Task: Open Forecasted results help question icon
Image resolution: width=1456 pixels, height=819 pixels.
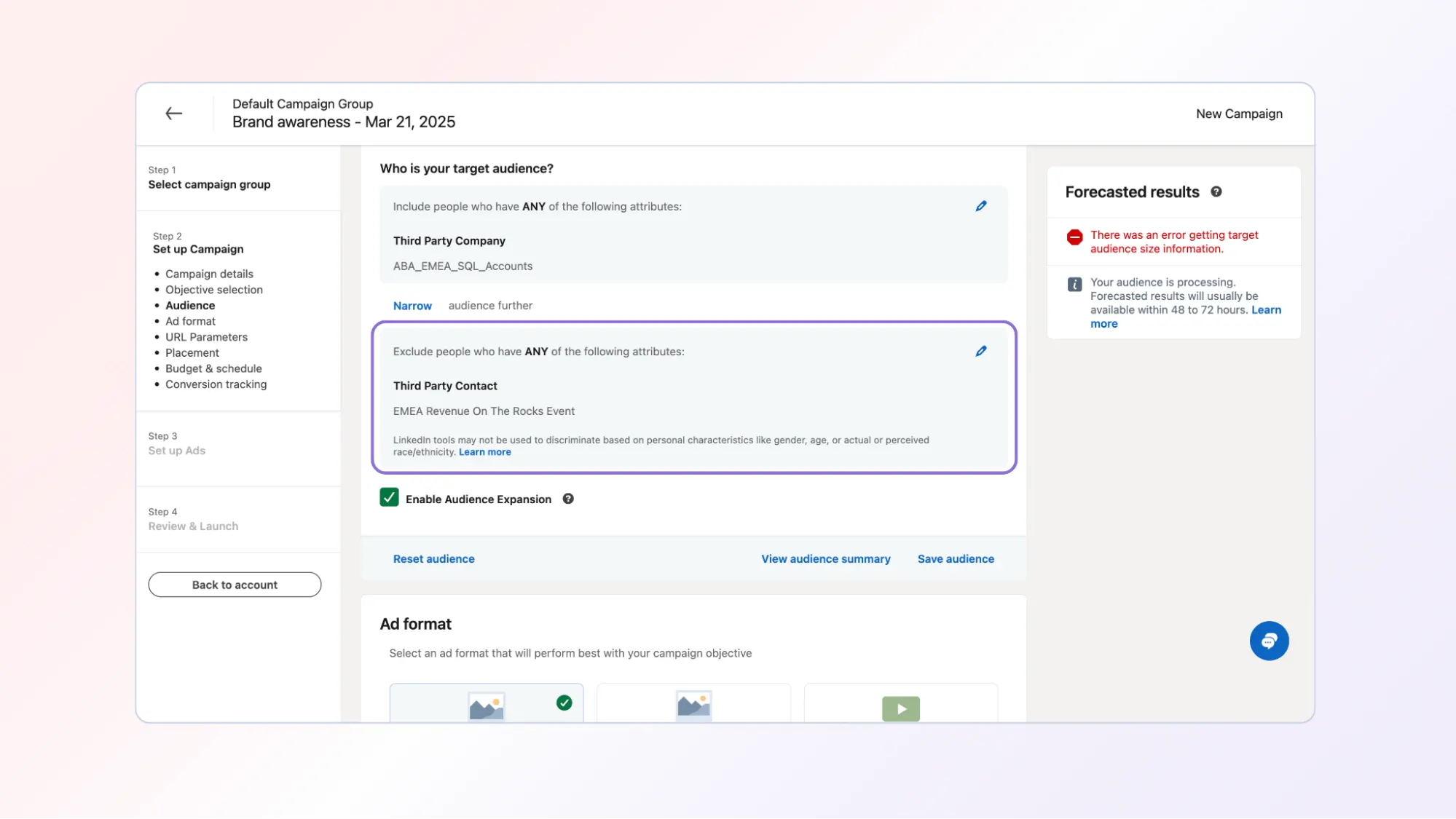Action: (1216, 192)
